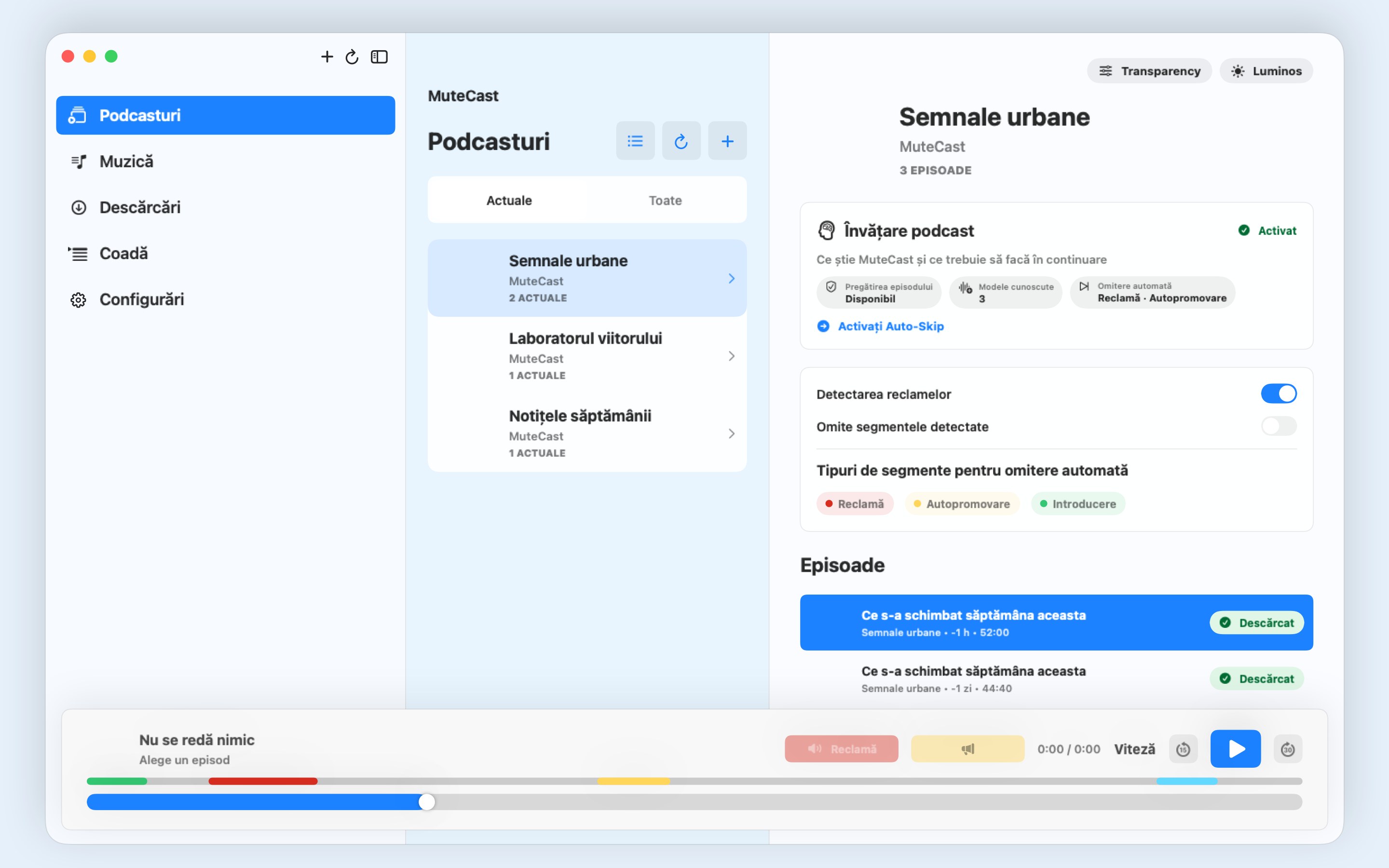Click the Omitere automată skip icon chip
The height and width of the screenshot is (868, 1389).
coord(1152,292)
